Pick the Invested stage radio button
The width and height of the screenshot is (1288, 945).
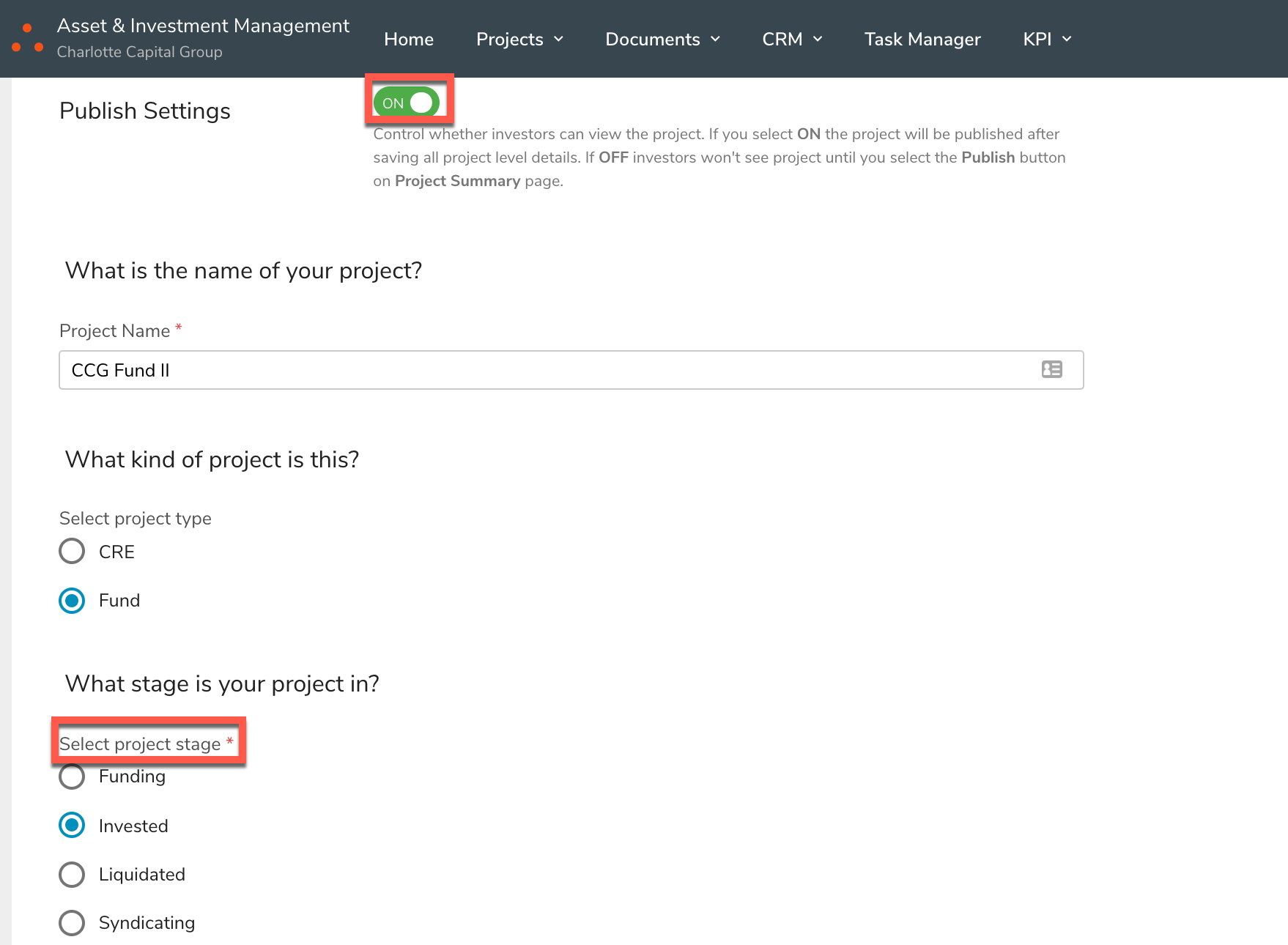[72, 826]
